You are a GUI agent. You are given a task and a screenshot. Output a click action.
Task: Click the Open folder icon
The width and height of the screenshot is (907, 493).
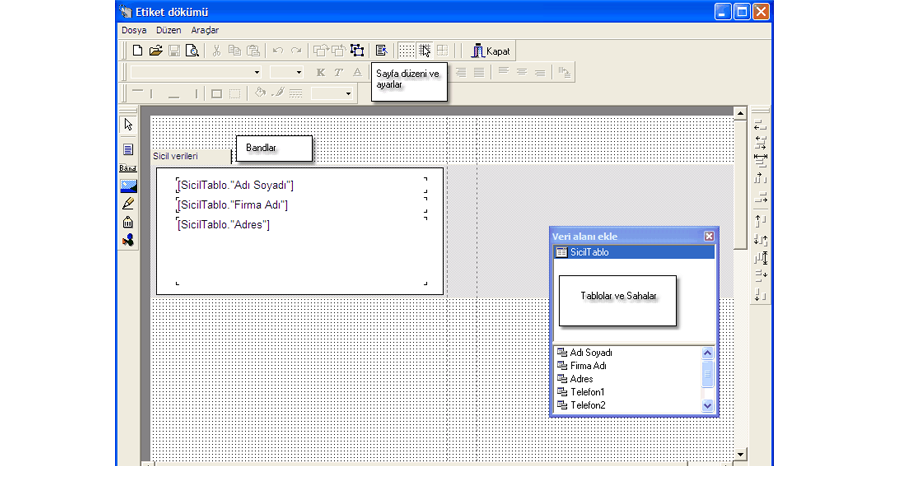click(x=155, y=50)
